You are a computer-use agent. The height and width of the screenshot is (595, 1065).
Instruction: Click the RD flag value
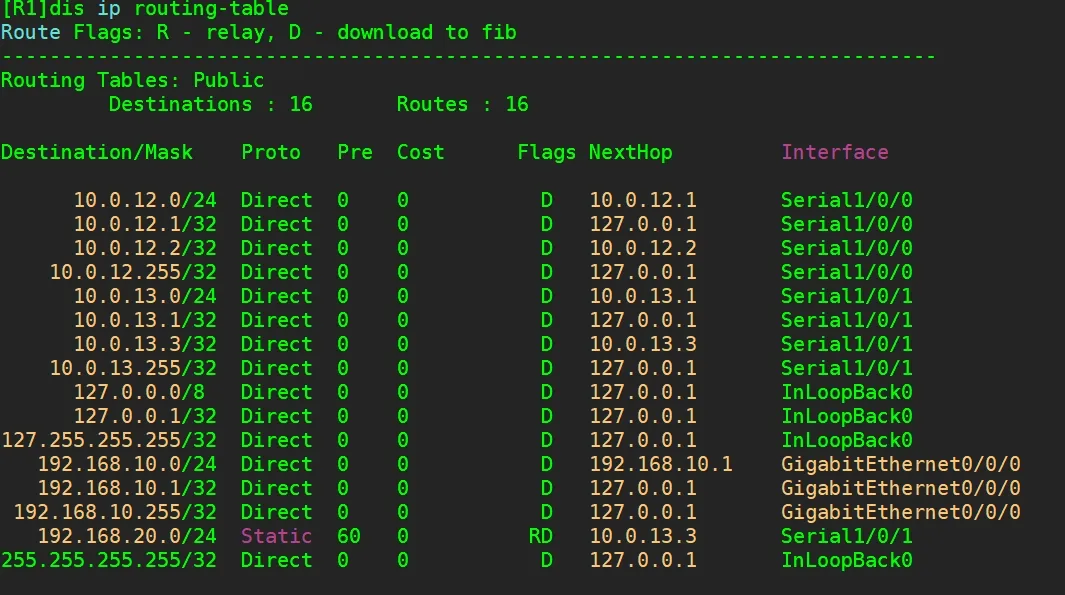pos(540,536)
